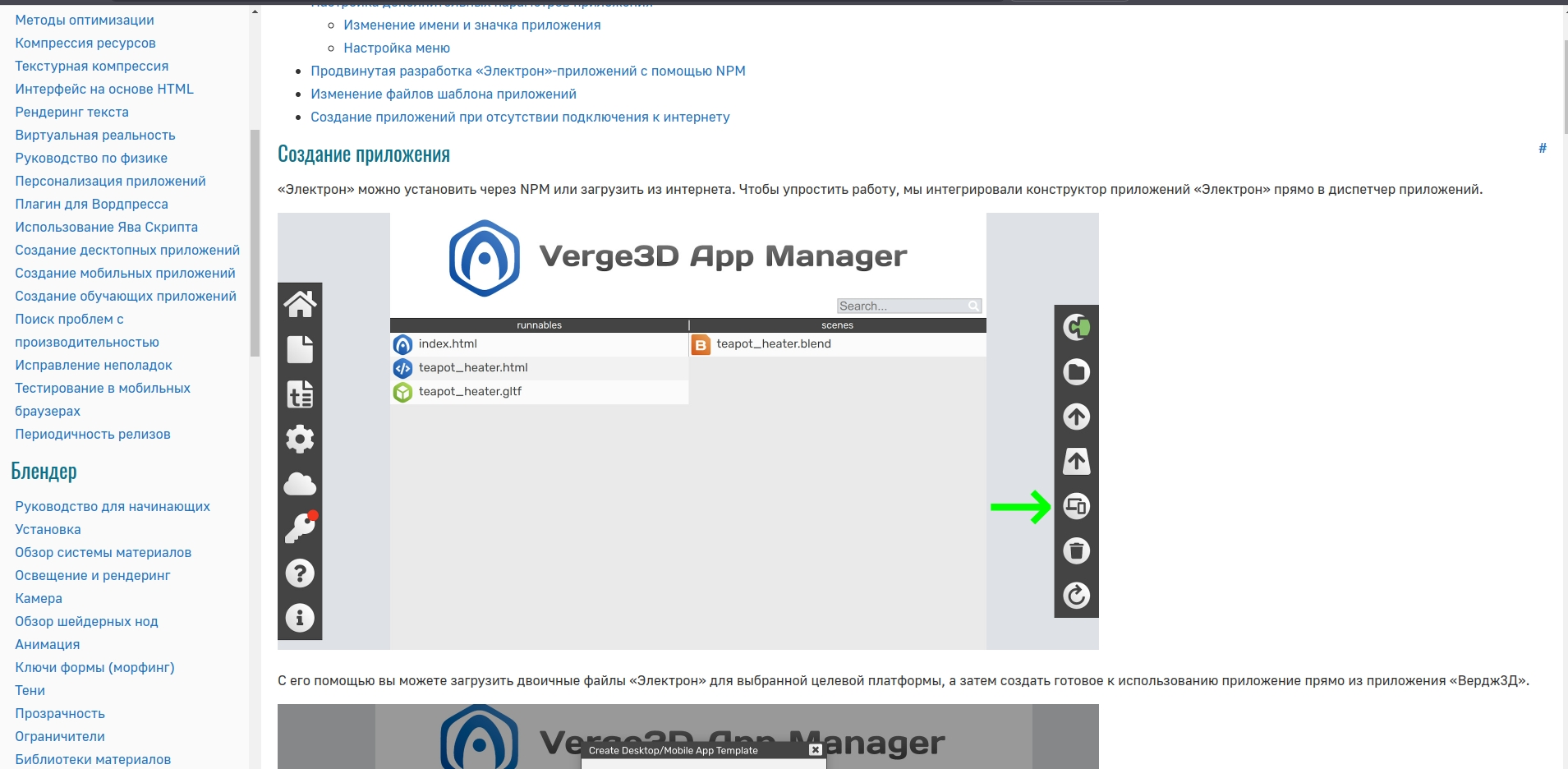
Task: Click the left sidebar scrollbar thumb
Action: pyautogui.click(x=255, y=242)
